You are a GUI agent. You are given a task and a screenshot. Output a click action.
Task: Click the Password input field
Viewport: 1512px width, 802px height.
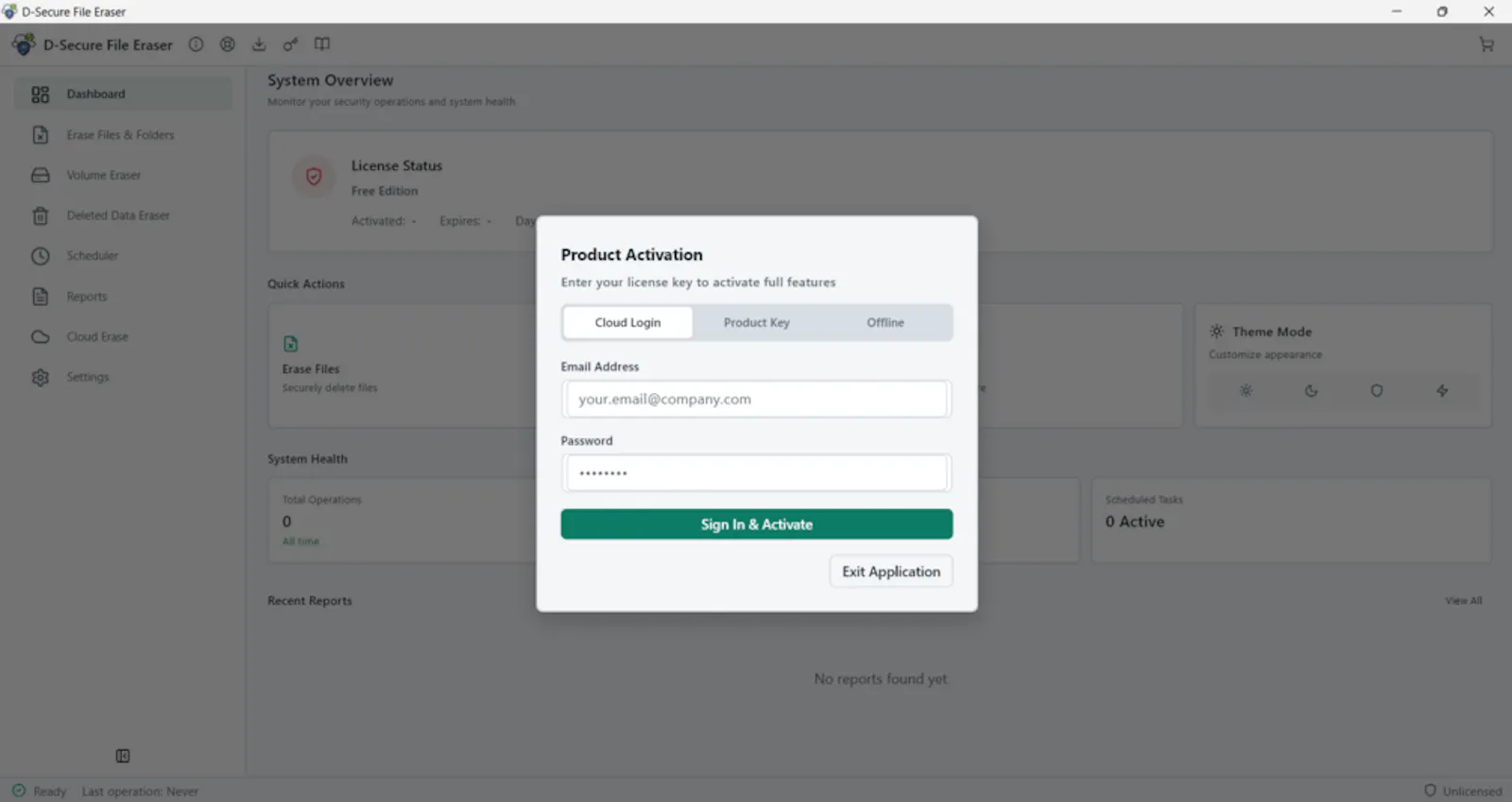pos(757,473)
